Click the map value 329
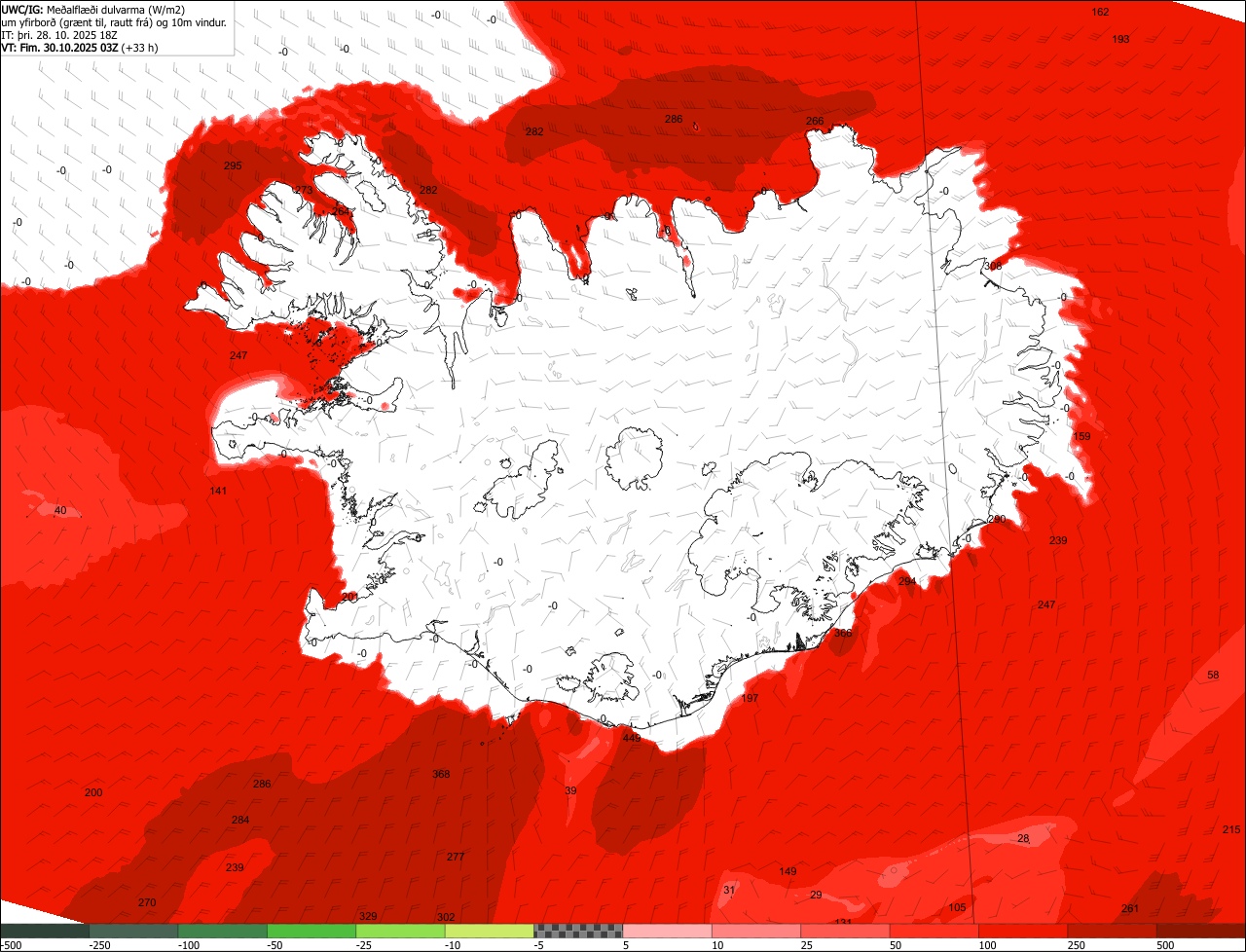Screen dimensions: 1246x952 (x=368, y=916)
